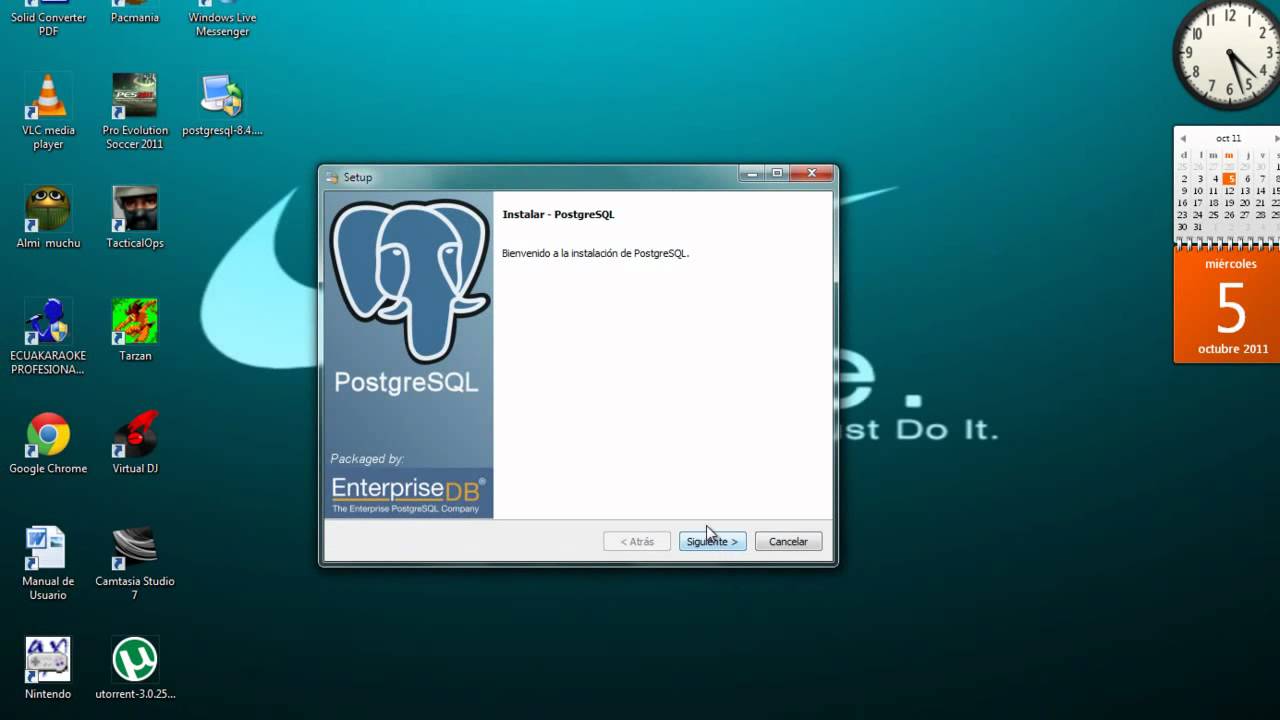The width and height of the screenshot is (1280, 720).
Task: Go to previous month in calendar gadget
Action: click(x=1183, y=138)
